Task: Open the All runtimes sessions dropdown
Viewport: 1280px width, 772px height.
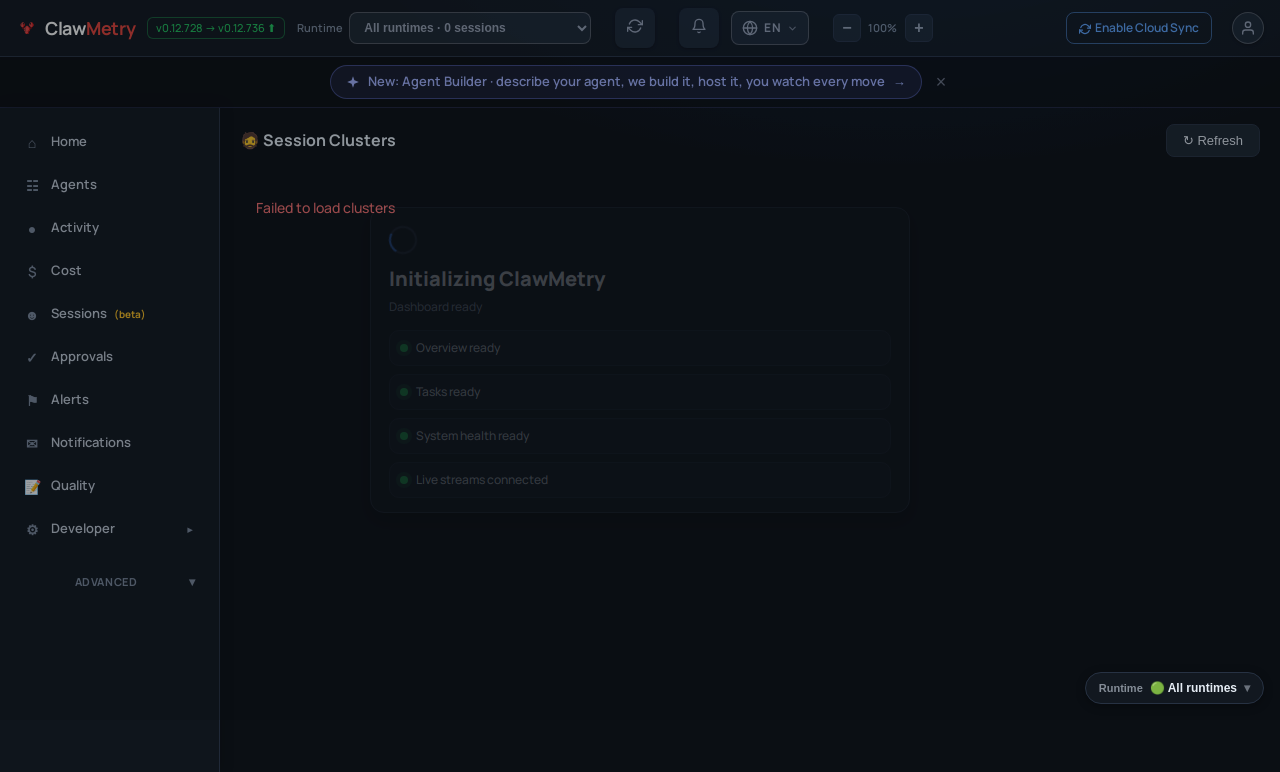Action: [470, 28]
